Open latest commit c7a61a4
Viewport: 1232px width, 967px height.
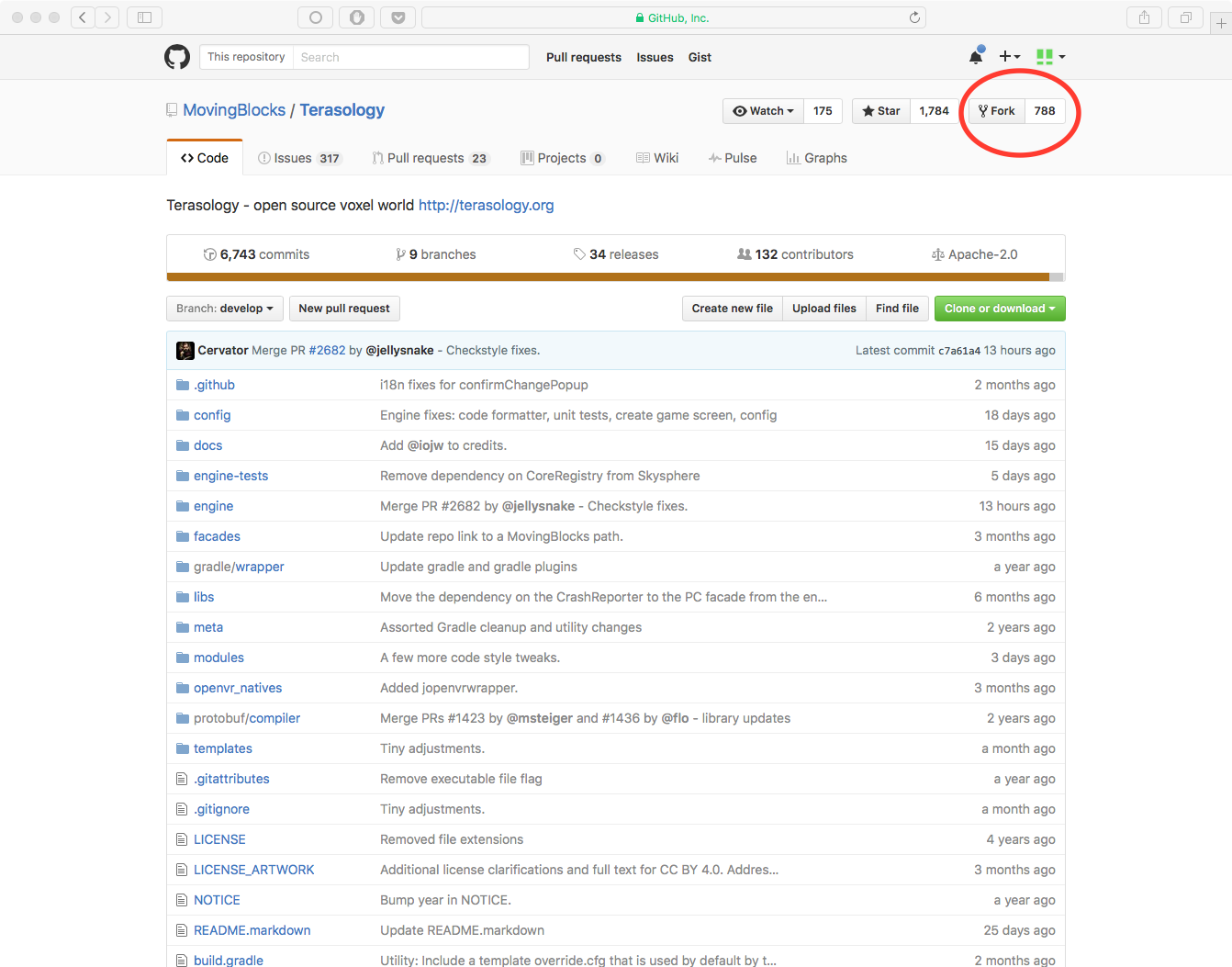(x=959, y=350)
